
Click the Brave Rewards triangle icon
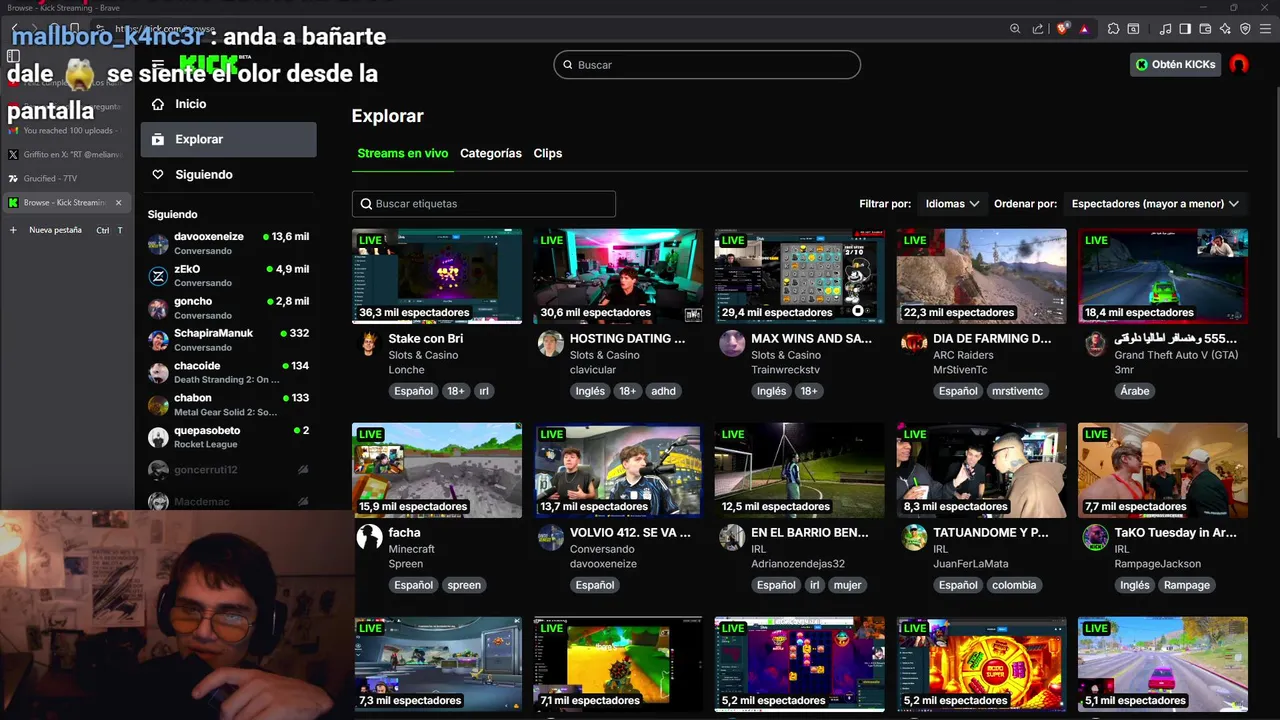(1084, 29)
